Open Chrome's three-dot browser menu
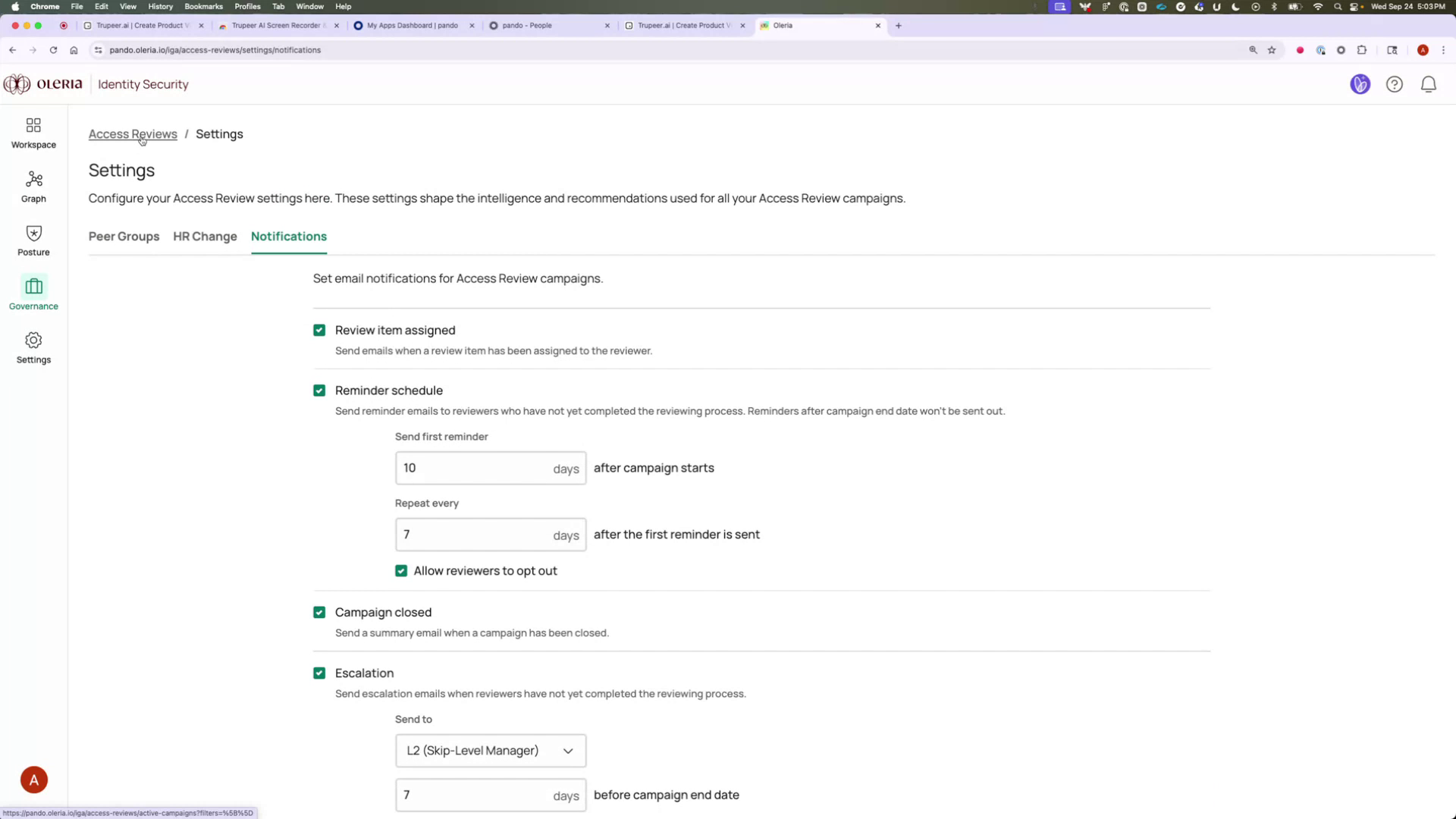This screenshot has width=1456, height=819. tap(1444, 50)
